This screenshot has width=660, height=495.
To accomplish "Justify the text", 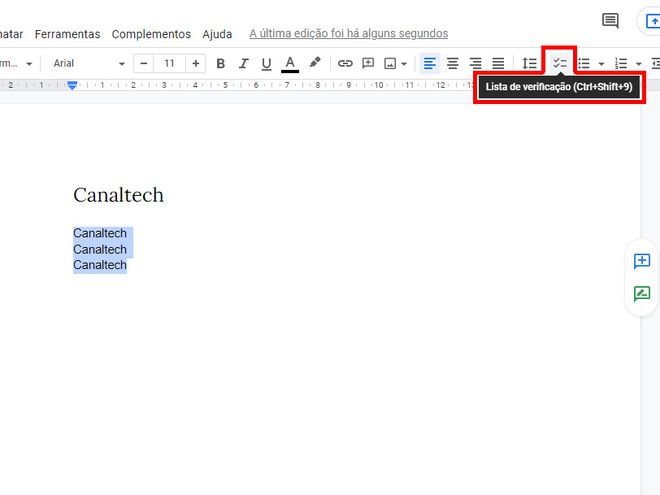I will pos(498,64).
